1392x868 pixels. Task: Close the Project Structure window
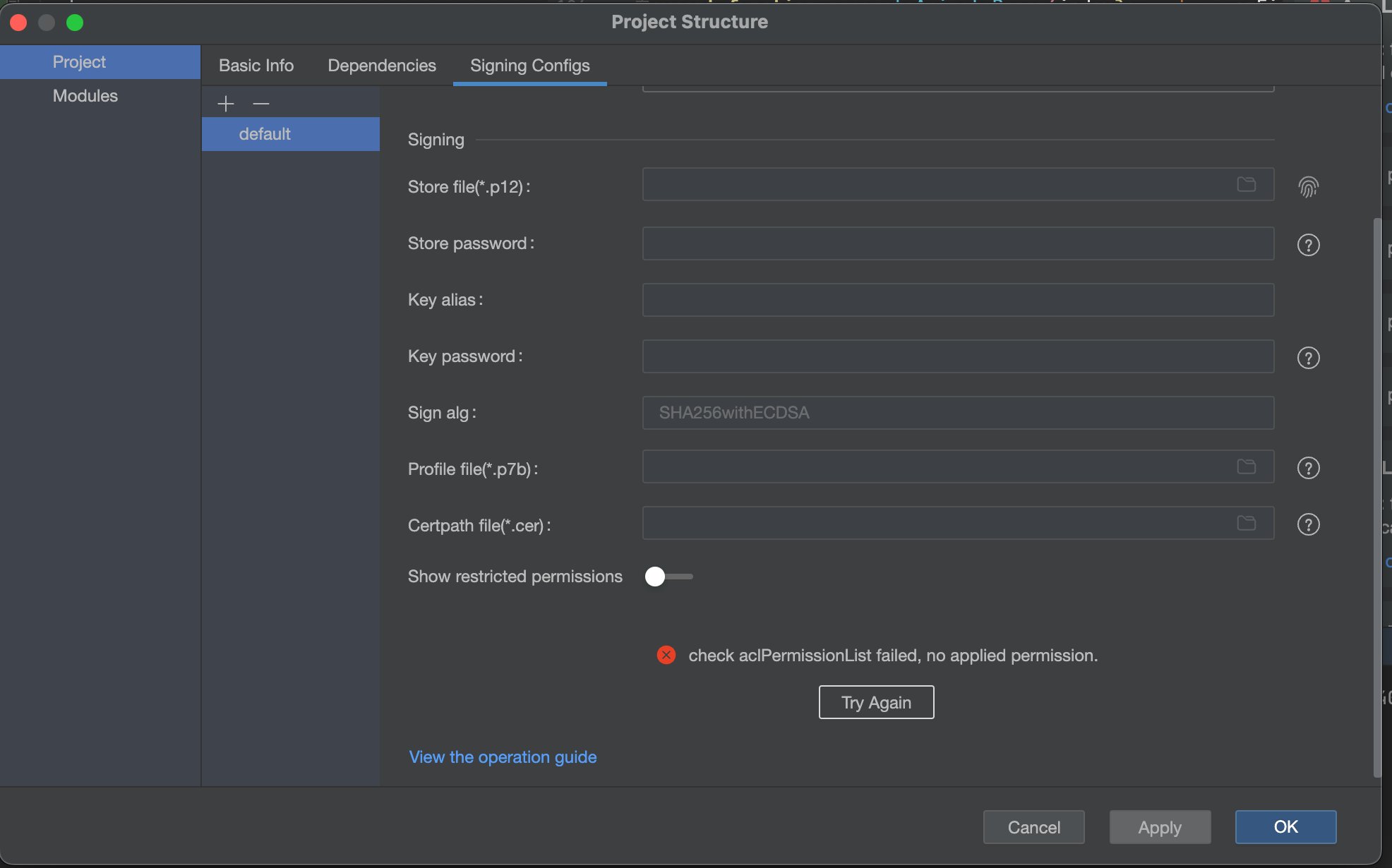(x=18, y=23)
